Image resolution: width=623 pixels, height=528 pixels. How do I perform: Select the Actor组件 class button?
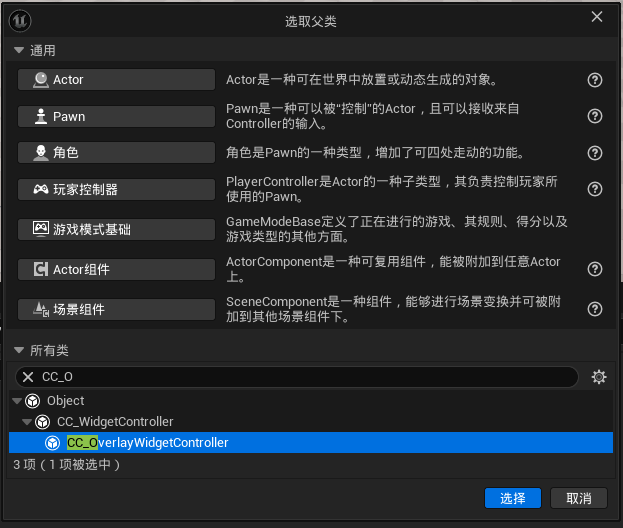point(116,269)
